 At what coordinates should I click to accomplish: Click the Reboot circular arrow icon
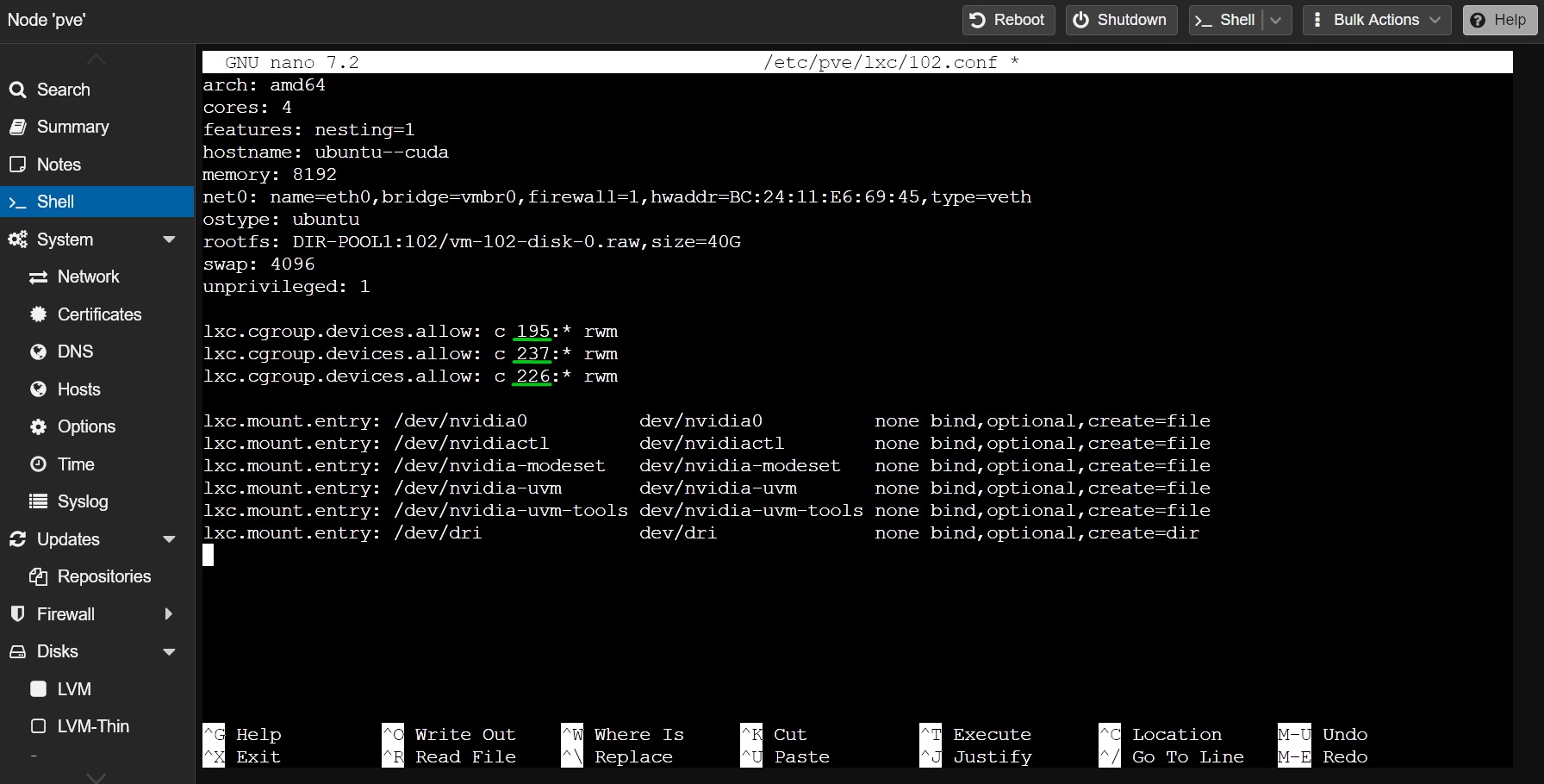pyautogui.click(x=978, y=20)
